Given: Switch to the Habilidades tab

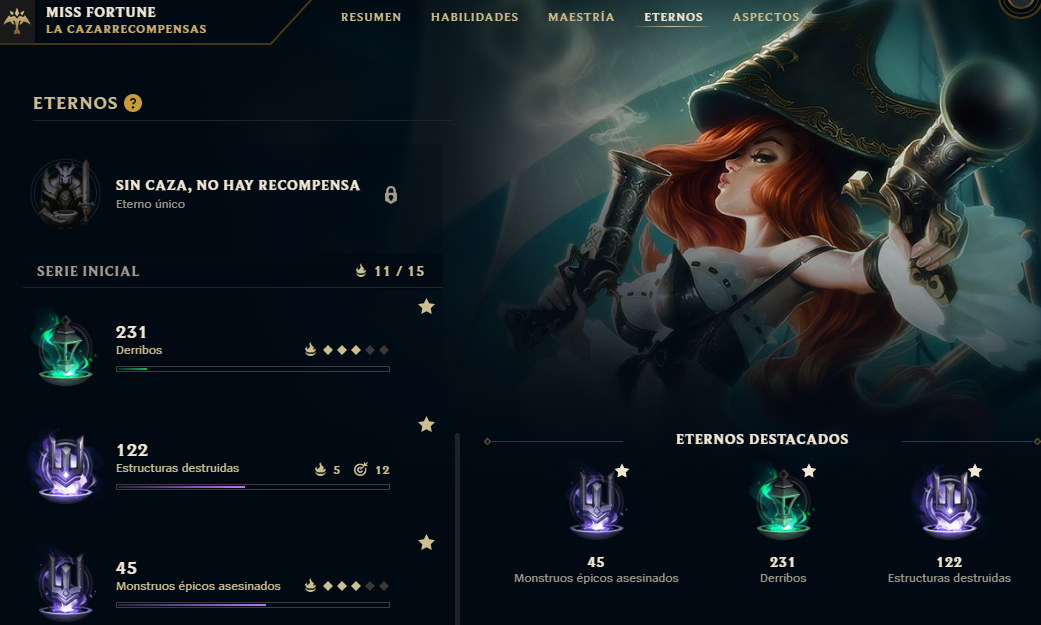Looking at the screenshot, I should click(x=475, y=17).
